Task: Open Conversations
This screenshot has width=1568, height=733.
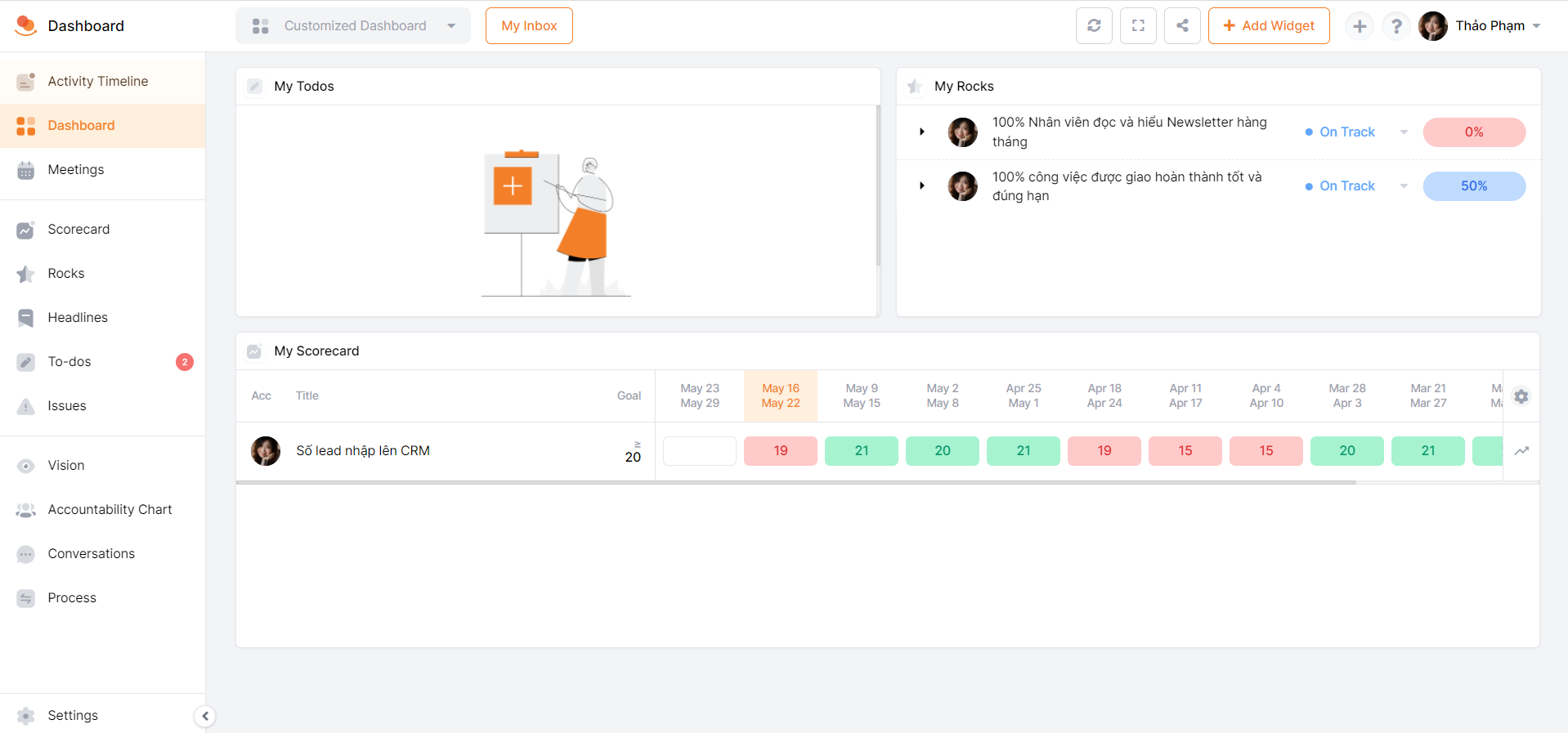Action: coord(103,554)
